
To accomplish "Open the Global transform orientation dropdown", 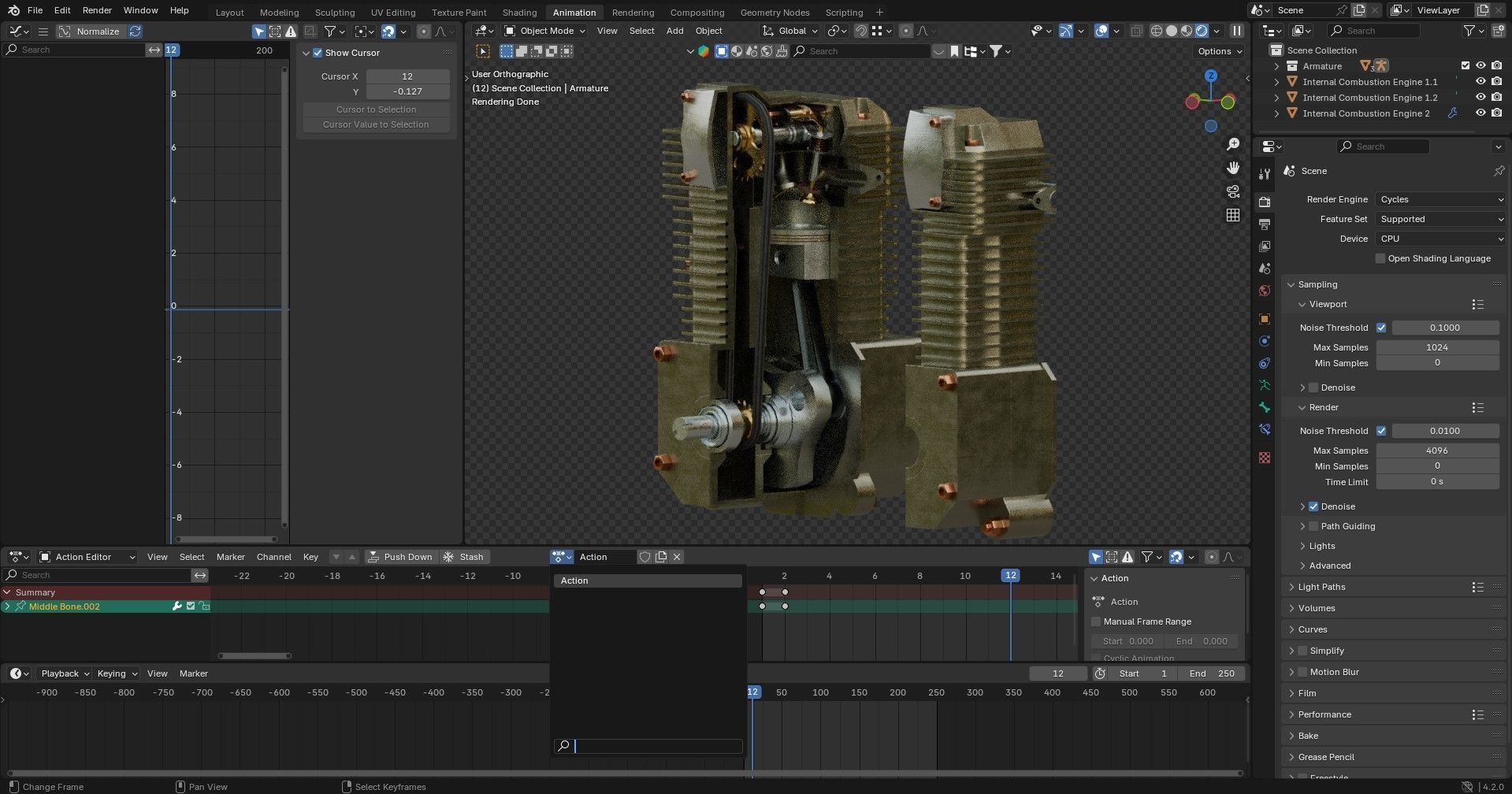I will (x=789, y=31).
